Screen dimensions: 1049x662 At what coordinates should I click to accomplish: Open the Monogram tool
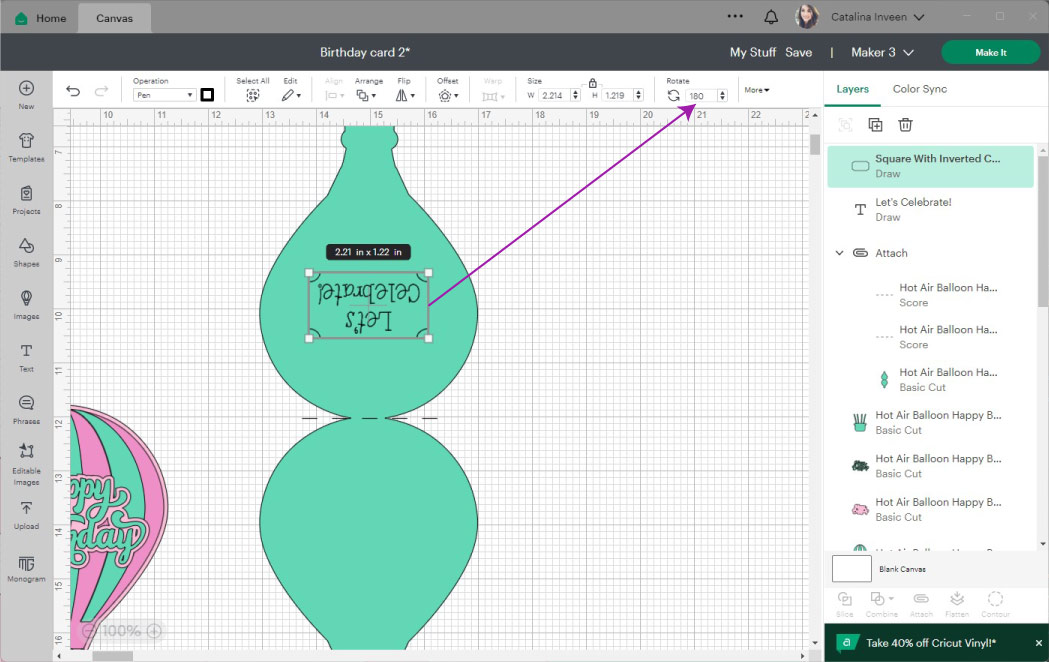26,569
